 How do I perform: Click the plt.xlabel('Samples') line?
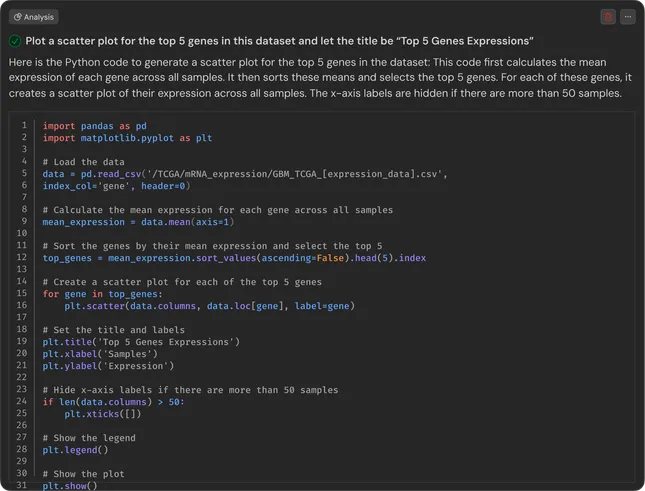tap(100, 354)
